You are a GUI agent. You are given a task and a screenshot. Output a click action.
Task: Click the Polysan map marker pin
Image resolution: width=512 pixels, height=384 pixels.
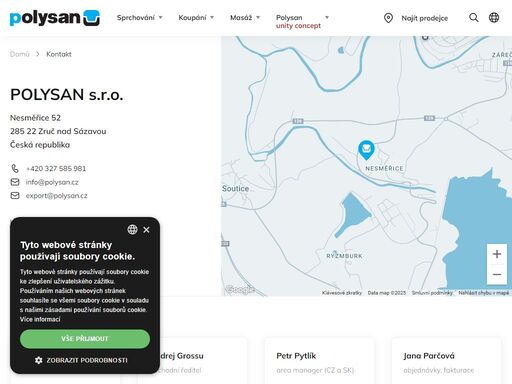coord(366,150)
